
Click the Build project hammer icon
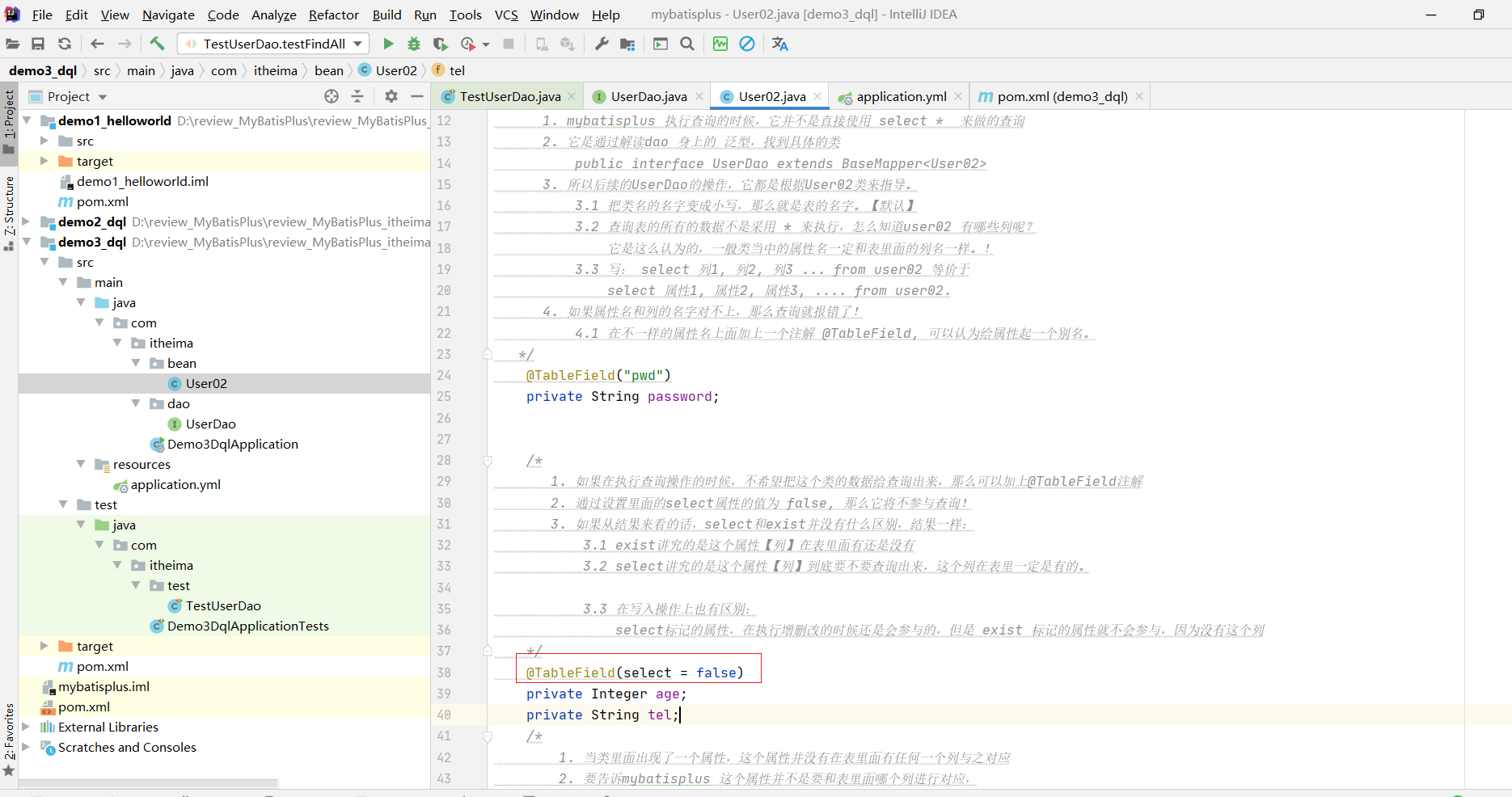[x=157, y=44]
